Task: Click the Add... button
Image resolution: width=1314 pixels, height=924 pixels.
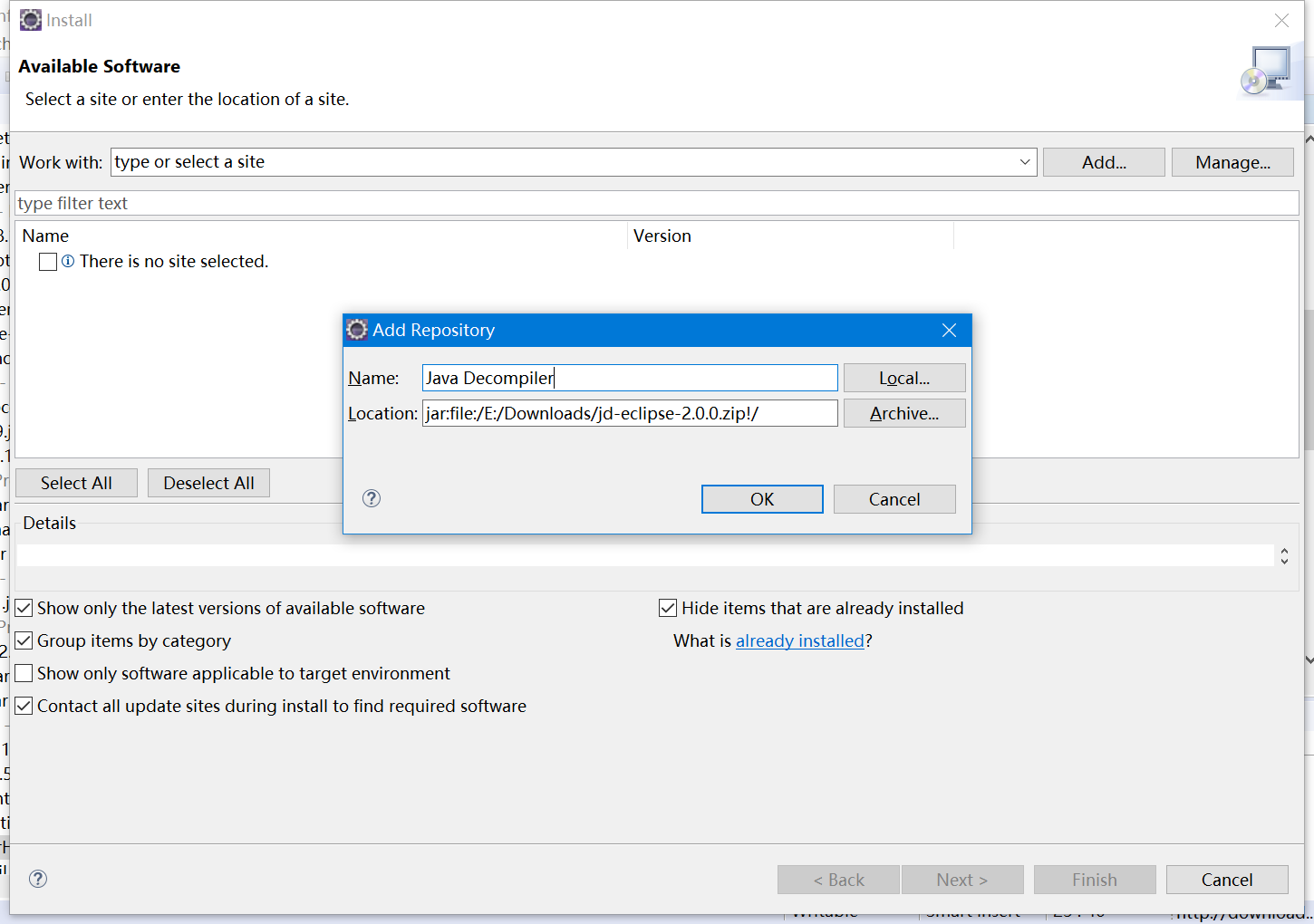Action: [1104, 162]
